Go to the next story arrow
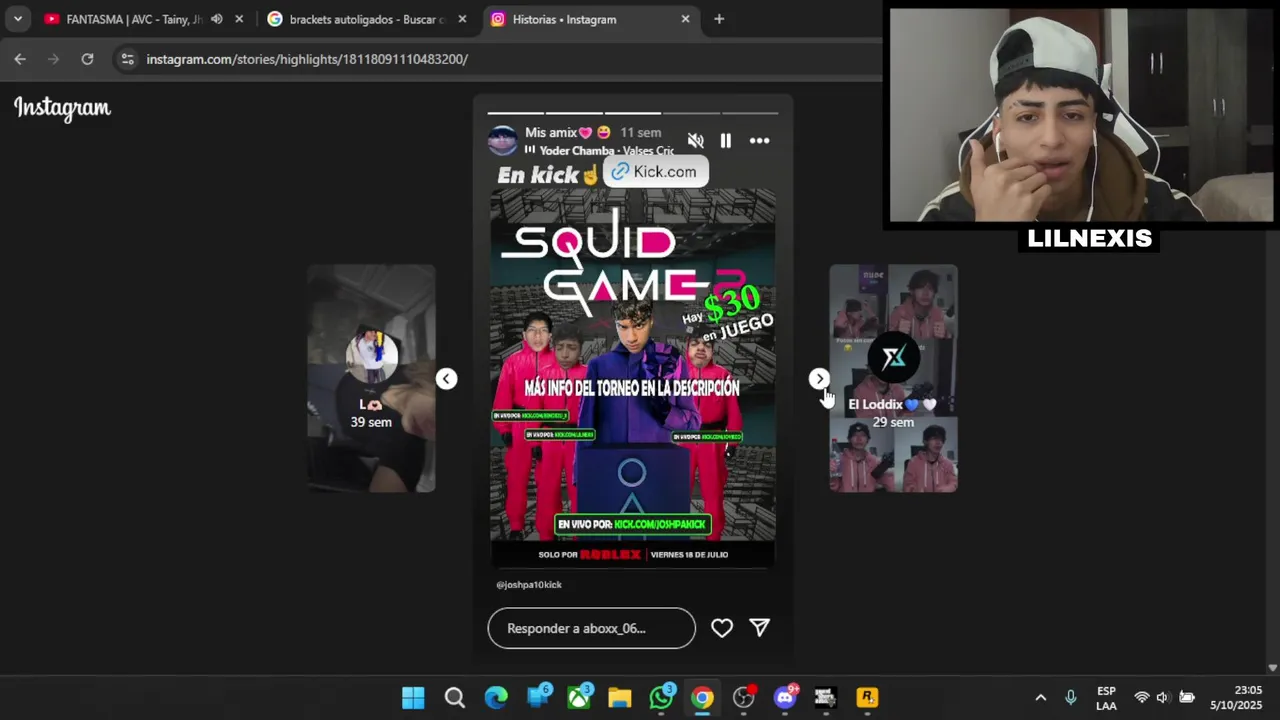Screen dimensions: 1280x720 819,378
